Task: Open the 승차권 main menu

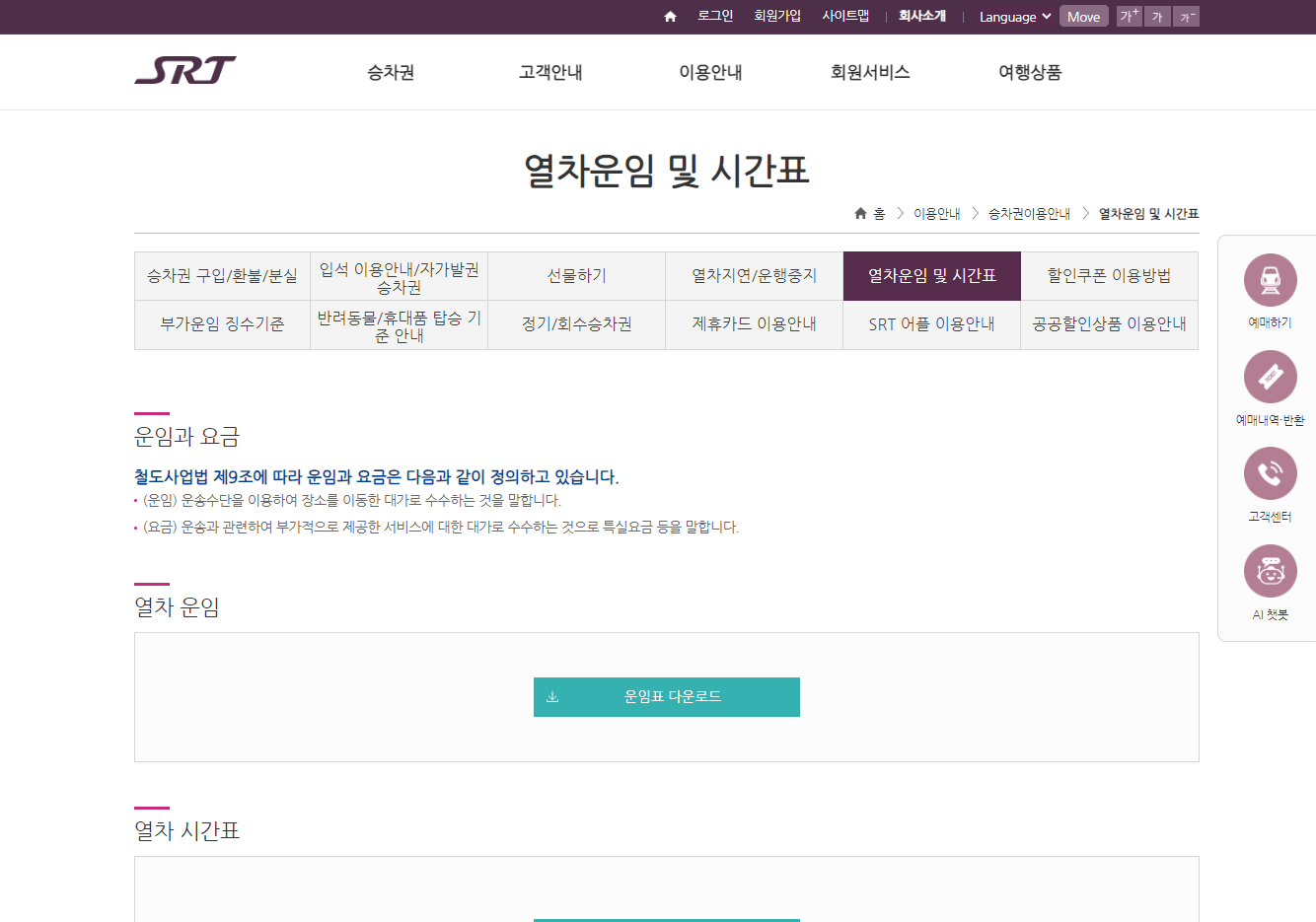Action: 391,72
